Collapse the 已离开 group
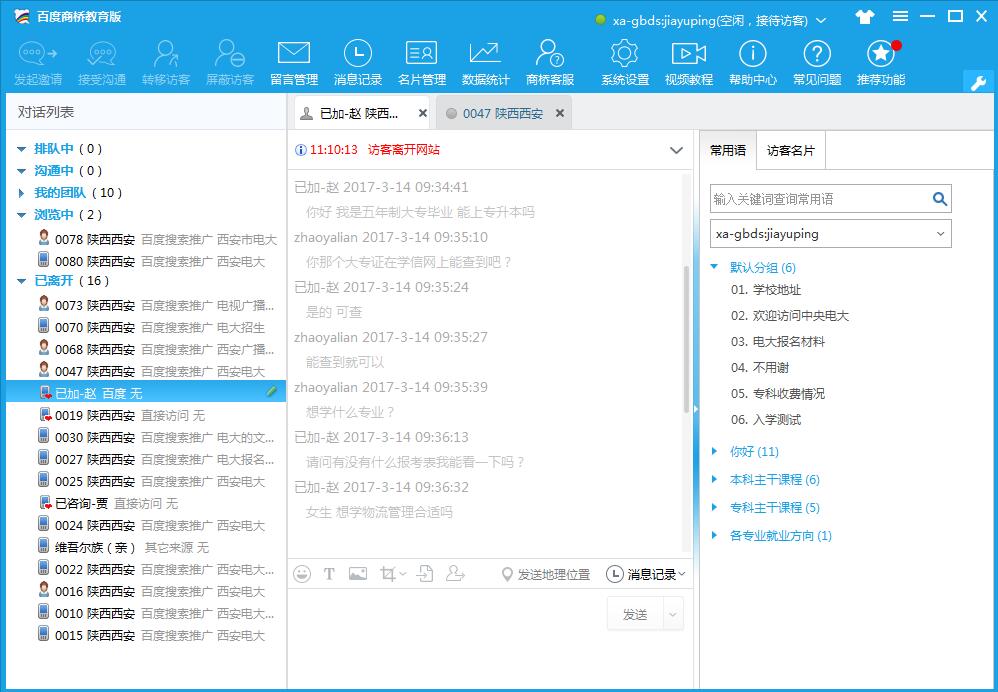998x692 pixels. (x=22, y=281)
